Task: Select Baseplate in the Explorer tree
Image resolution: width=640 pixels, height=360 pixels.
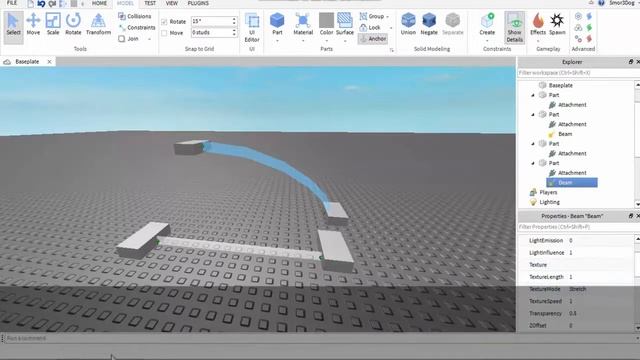Action: 560,85
